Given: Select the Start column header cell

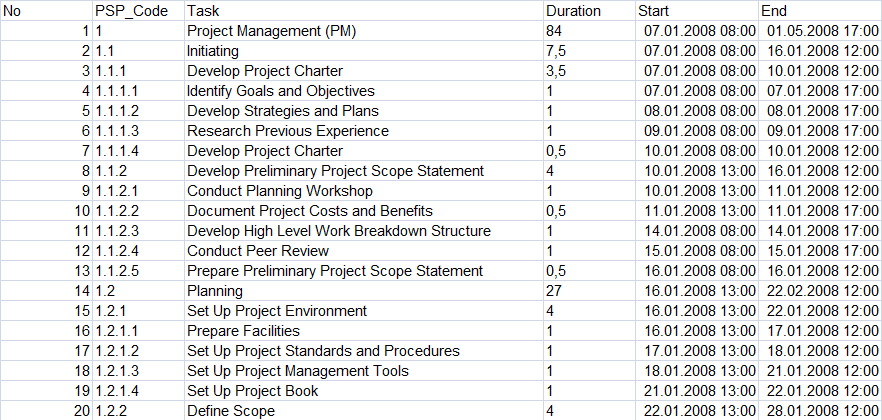Looking at the screenshot, I should tap(698, 11).
